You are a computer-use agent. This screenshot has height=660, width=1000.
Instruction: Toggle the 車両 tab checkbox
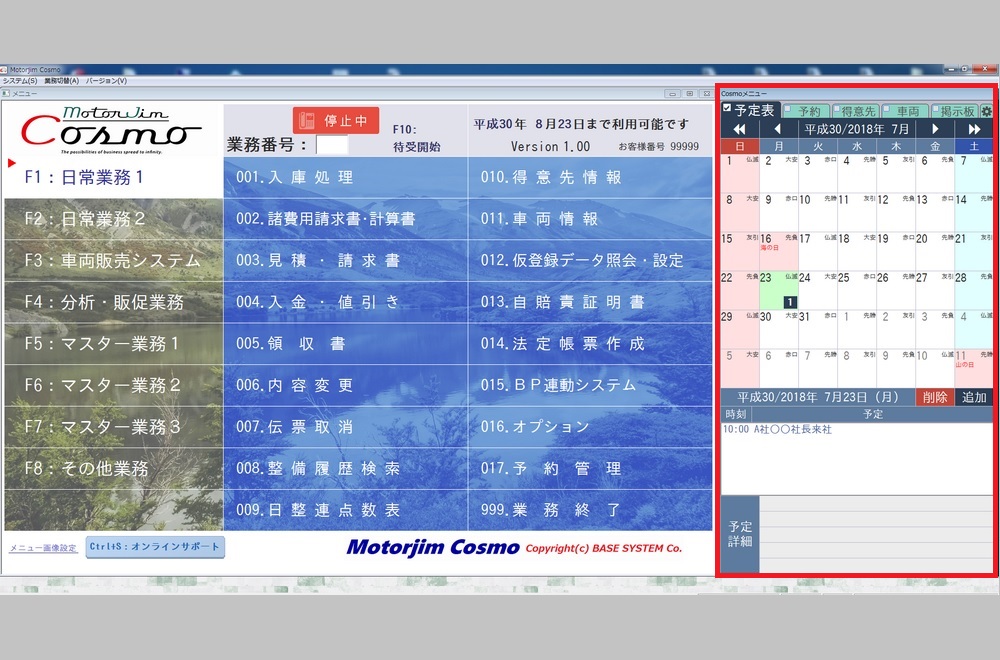[886, 110]
